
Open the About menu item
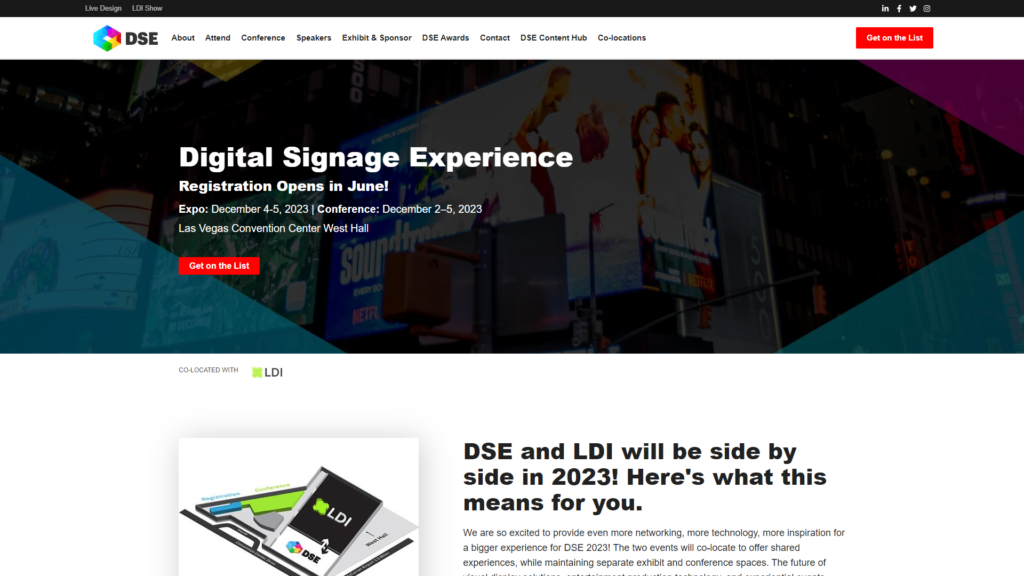[183, 38]
